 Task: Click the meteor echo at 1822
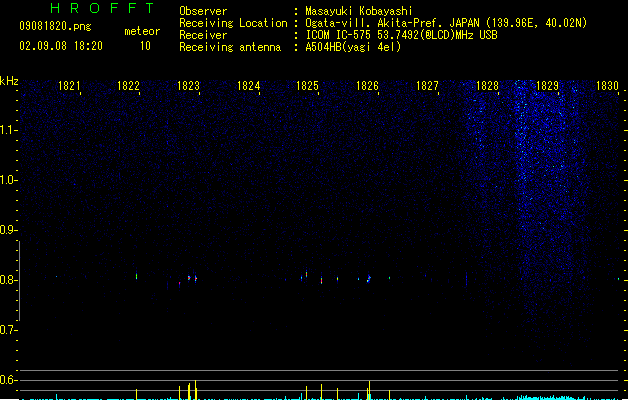tap(136, 276)
